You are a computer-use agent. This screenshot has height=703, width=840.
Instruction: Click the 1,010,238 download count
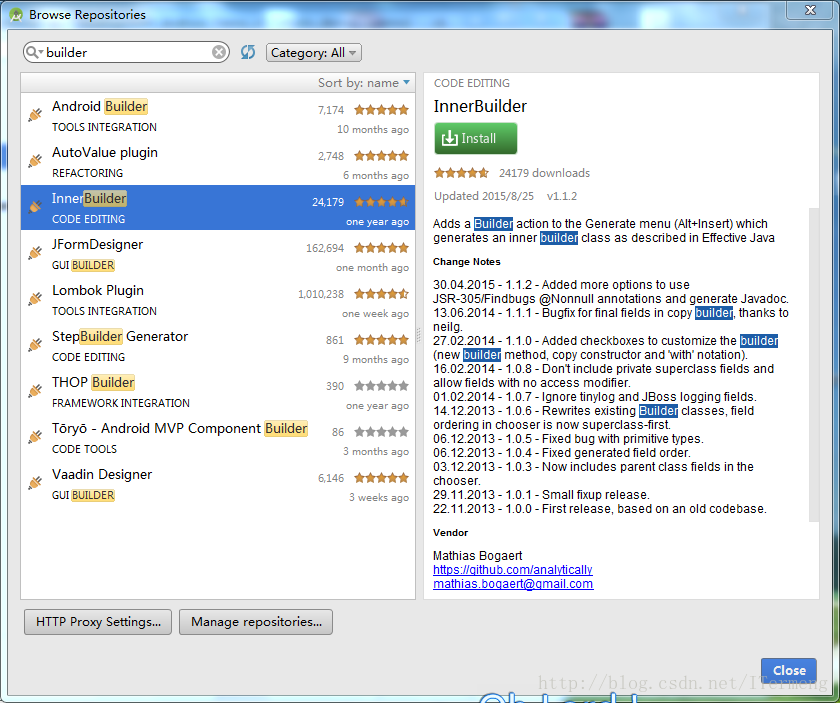coord(321,294)
